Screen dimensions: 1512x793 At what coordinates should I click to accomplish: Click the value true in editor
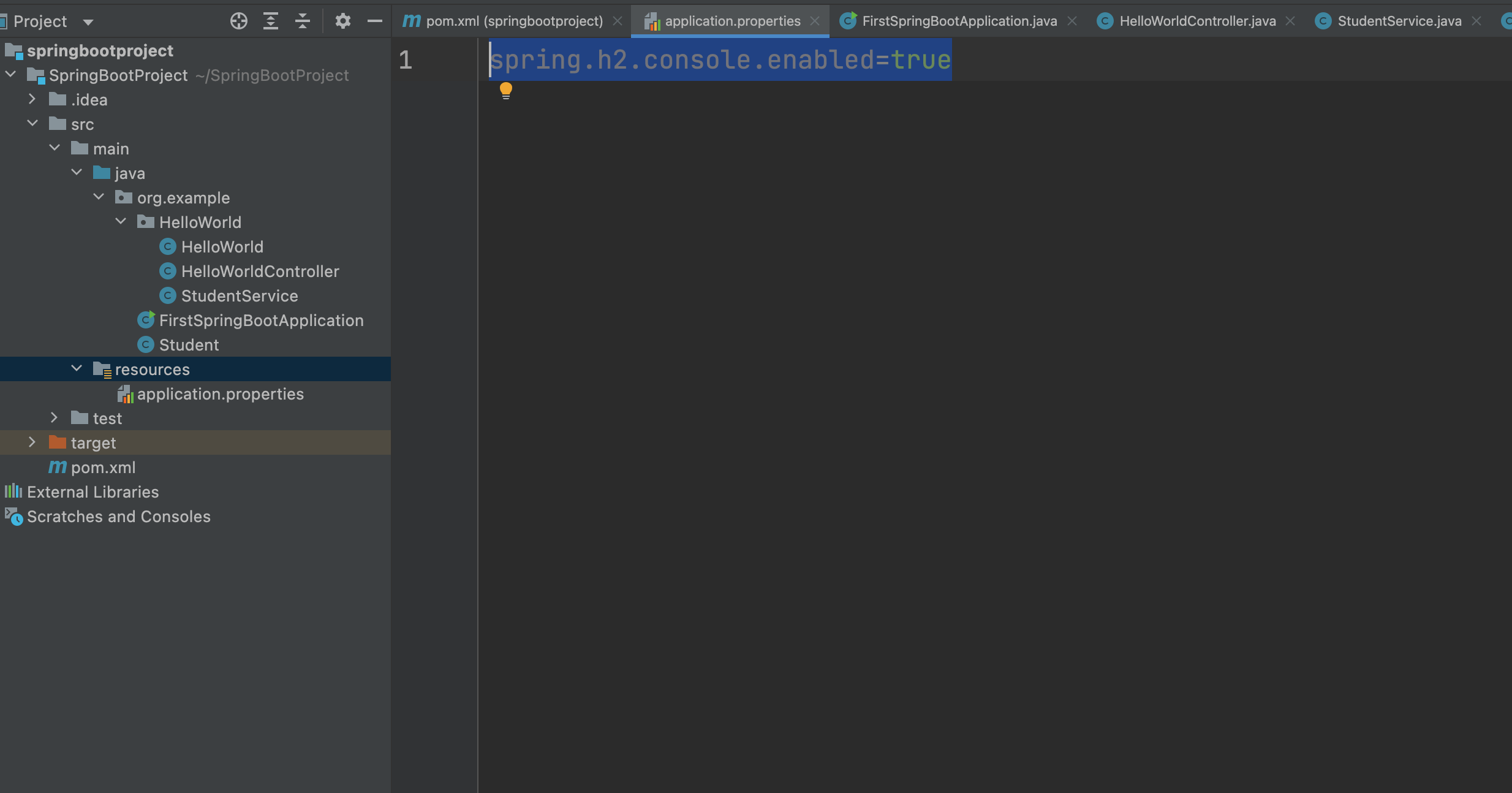[921, 60]
